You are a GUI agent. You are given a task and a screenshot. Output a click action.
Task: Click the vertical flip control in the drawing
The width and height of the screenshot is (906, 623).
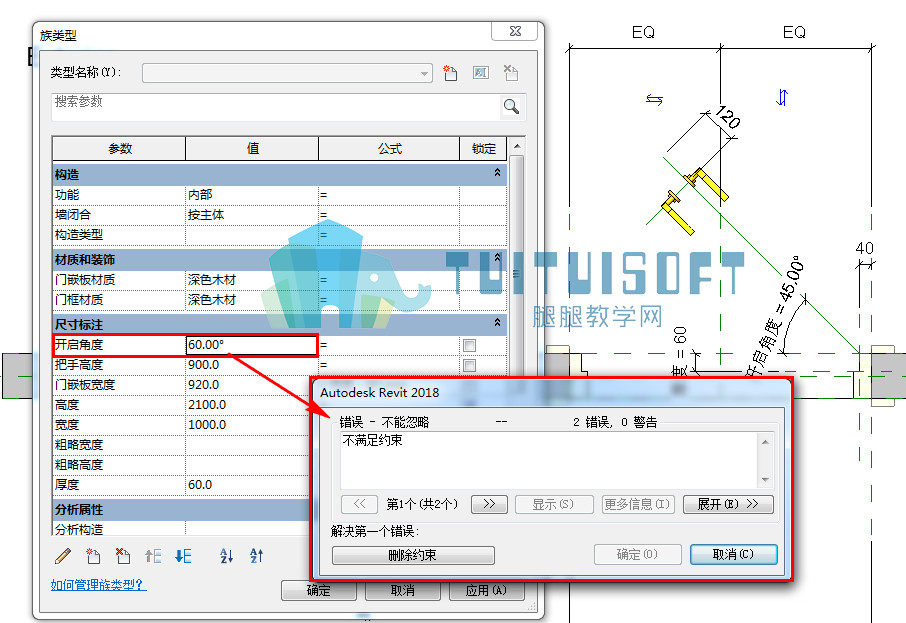point(782,97)
